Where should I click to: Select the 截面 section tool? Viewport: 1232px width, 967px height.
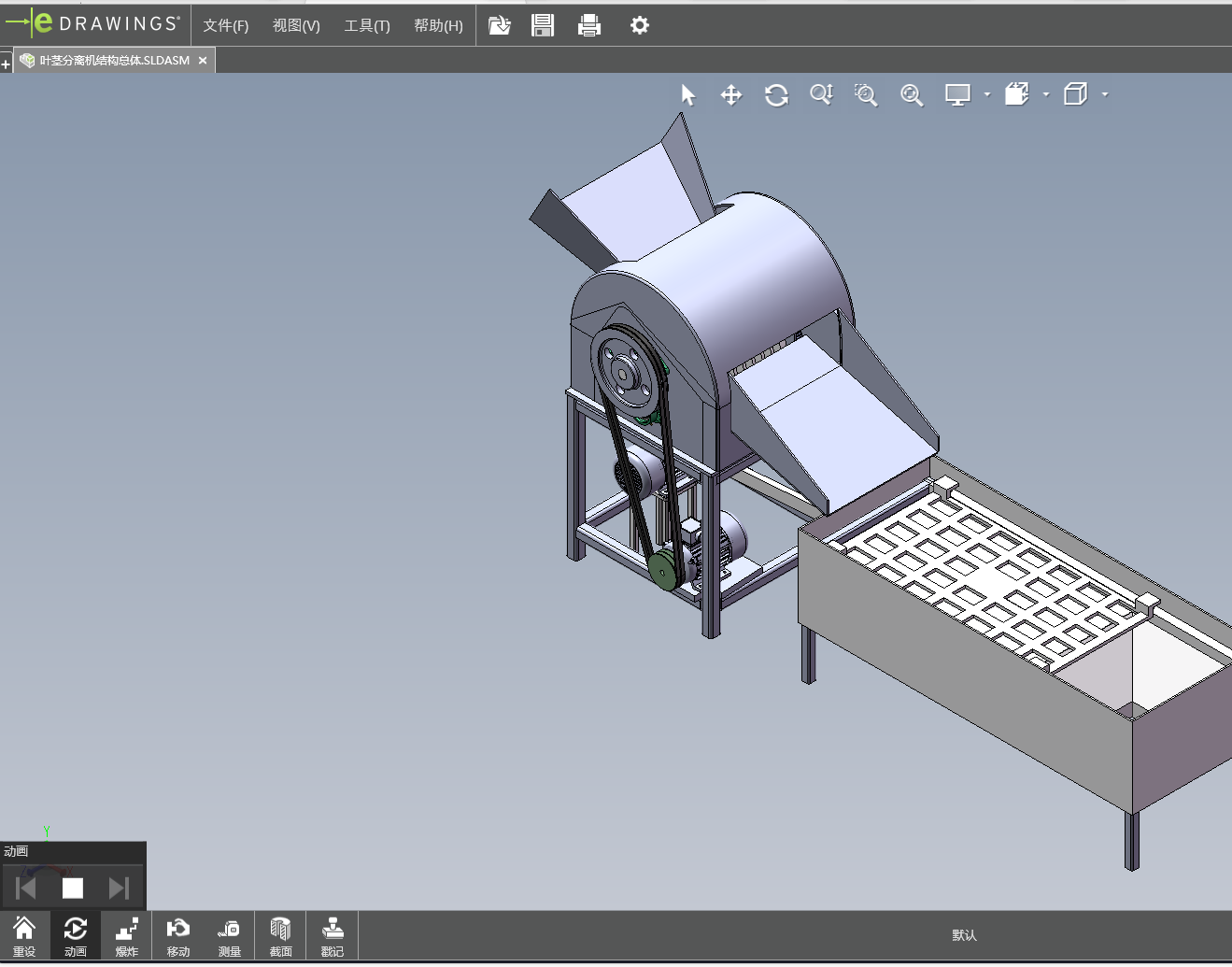point(281,936)
